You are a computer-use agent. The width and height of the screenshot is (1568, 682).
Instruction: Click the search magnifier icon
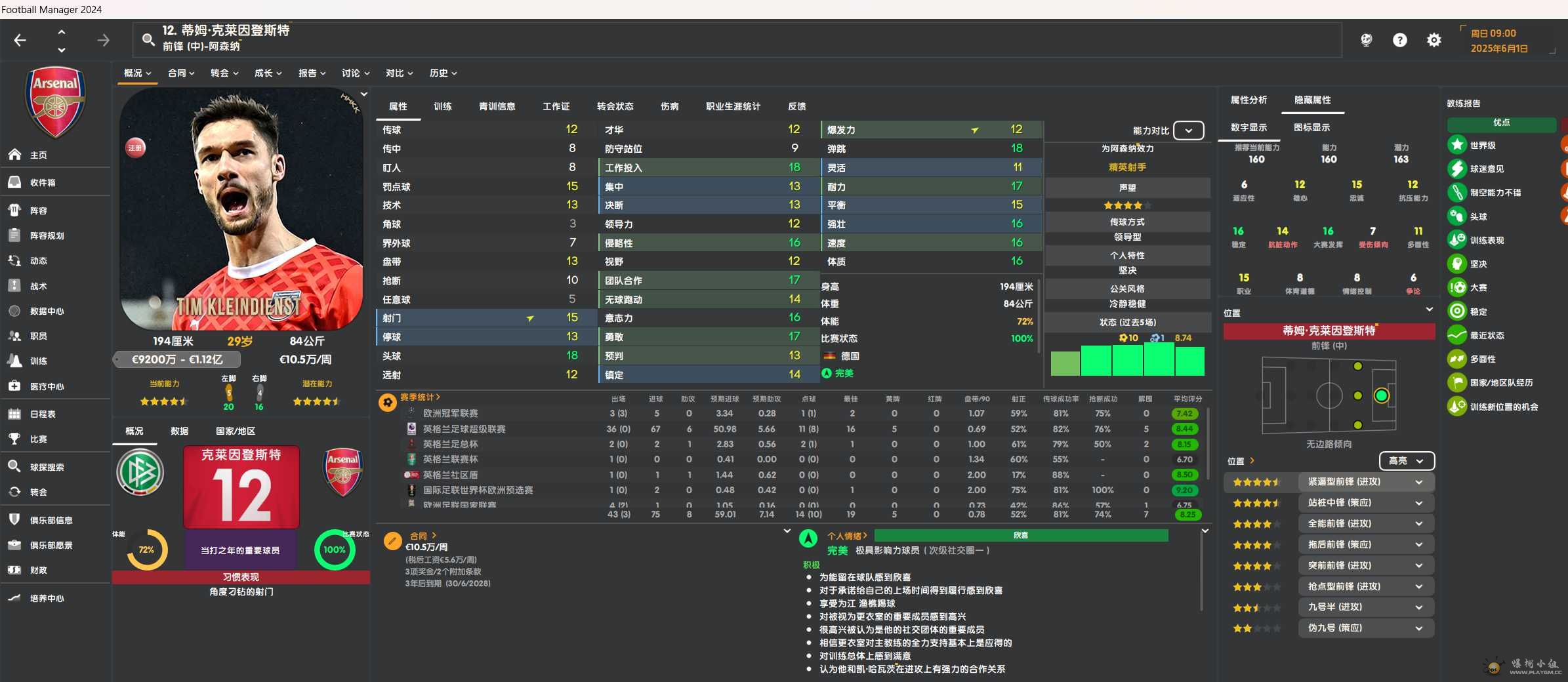point(149,40)
